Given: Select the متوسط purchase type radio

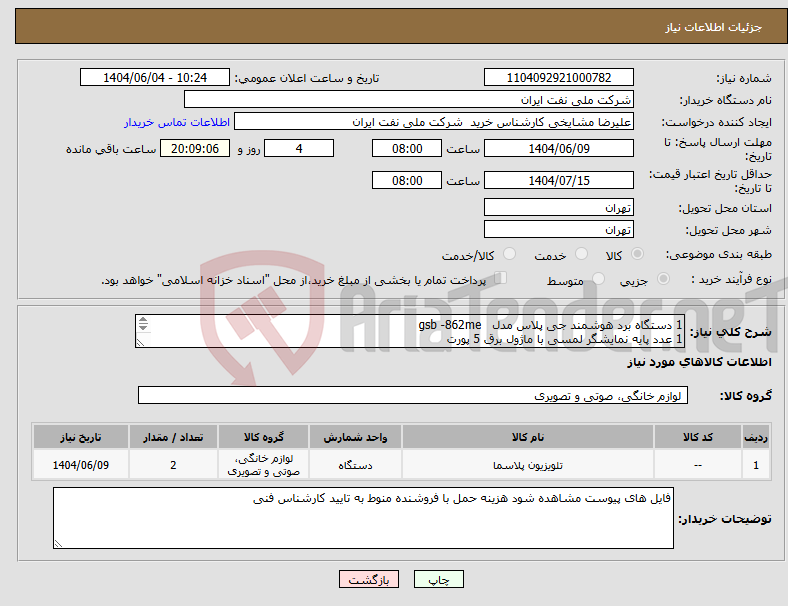Looking at the screenshot, I should [598, 278].
